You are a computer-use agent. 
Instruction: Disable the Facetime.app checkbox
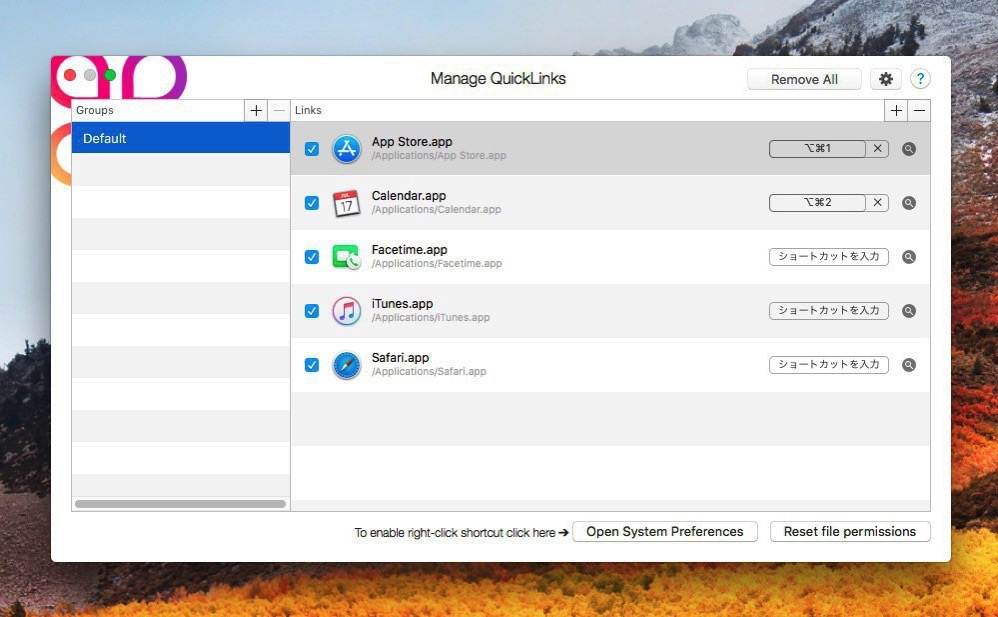tap(311, 257)
